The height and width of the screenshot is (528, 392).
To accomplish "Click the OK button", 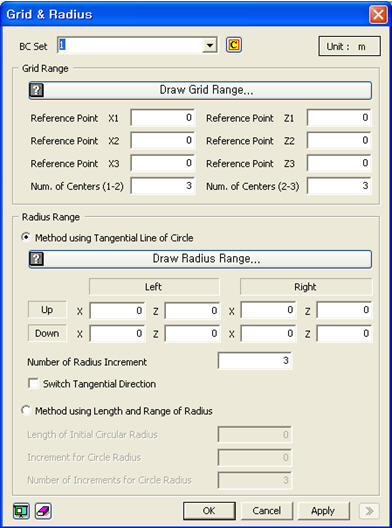I will tap(209, 511).
